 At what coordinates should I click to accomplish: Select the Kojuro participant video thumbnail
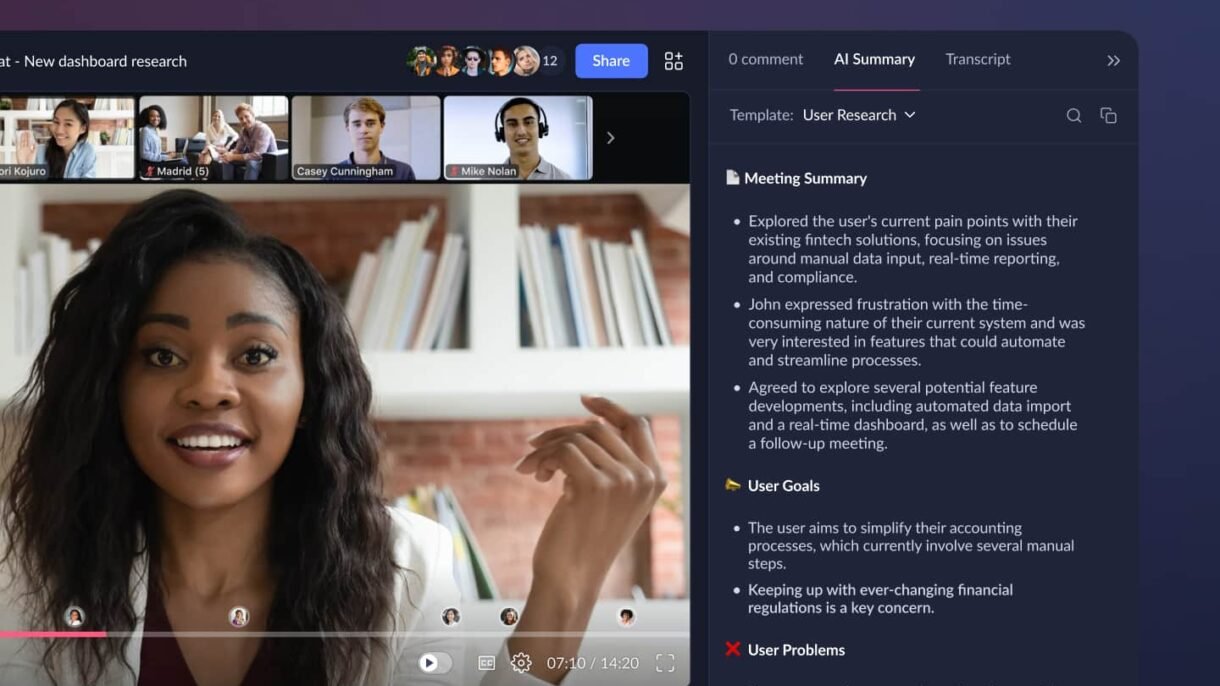pyautogui.click(x=66, y=138)
